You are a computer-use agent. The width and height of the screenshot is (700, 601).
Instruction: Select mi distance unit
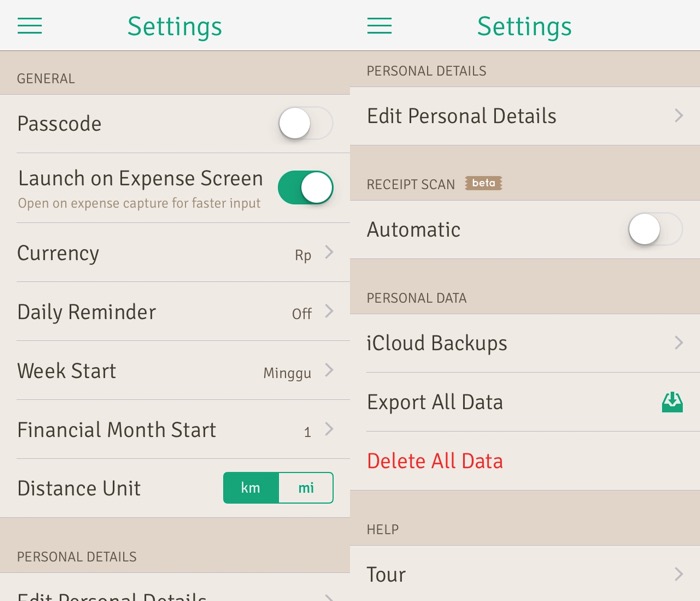click(x=306, y=488)
